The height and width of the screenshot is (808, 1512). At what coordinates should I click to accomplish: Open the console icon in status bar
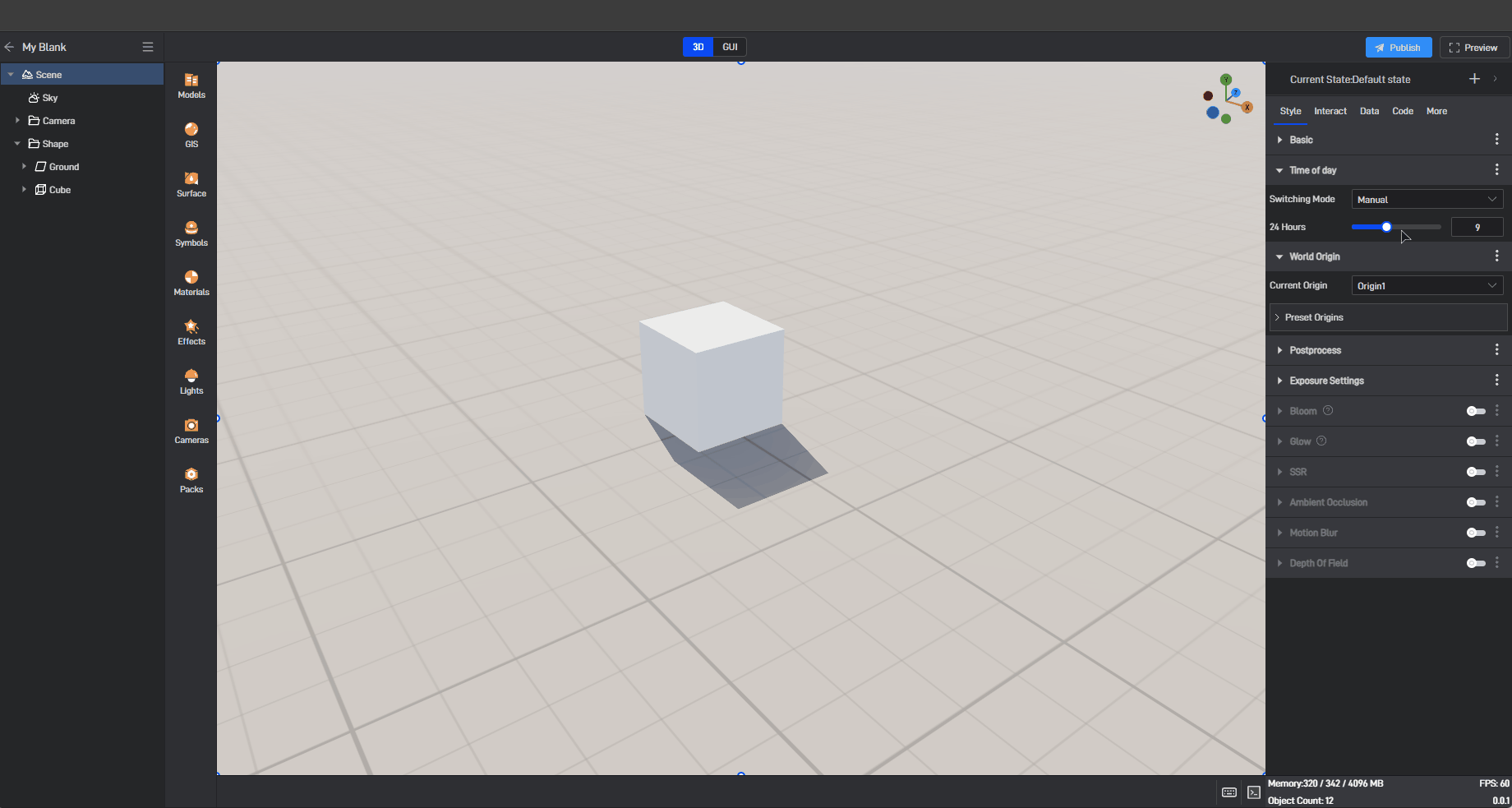1254,792
